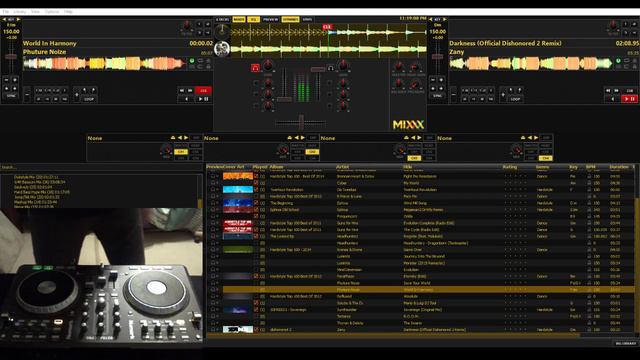Sort library by the Artist column header
The height and width of the screenshot is (360, 640).
[342, 167]
